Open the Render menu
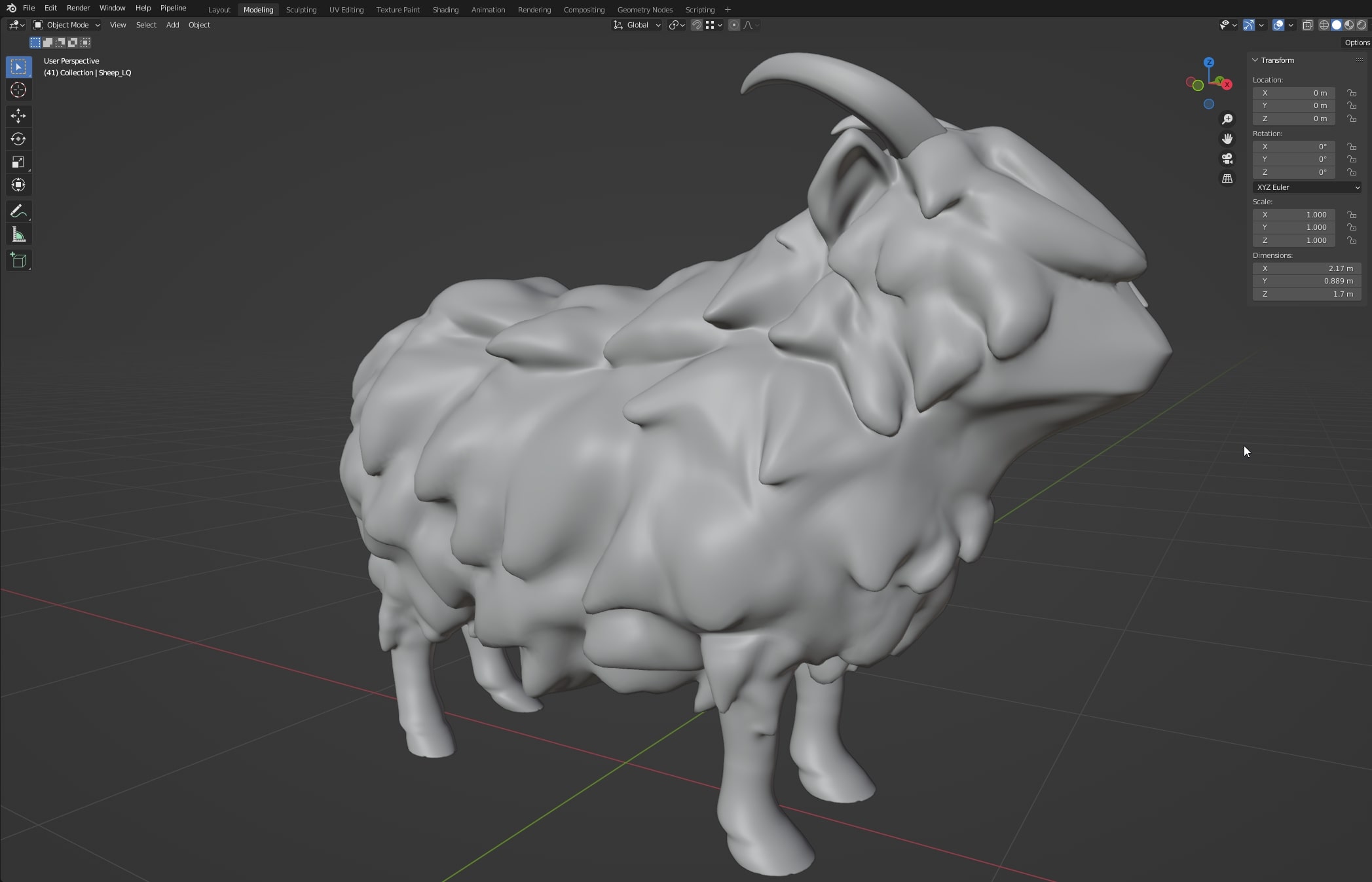Viewport: 1372px width, 882px height. (x=78, y=8)
